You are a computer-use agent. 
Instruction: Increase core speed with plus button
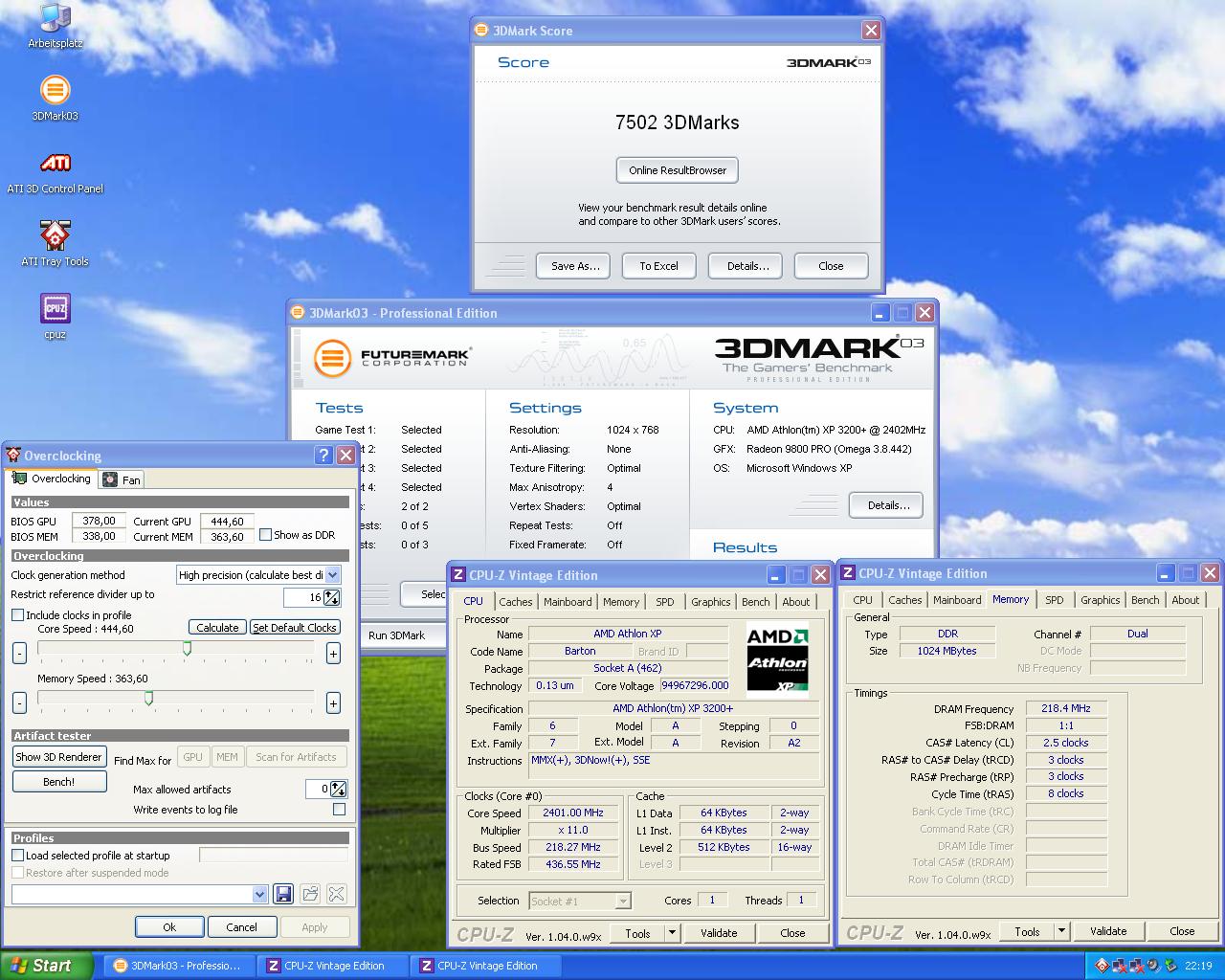[x=333, y=653]
